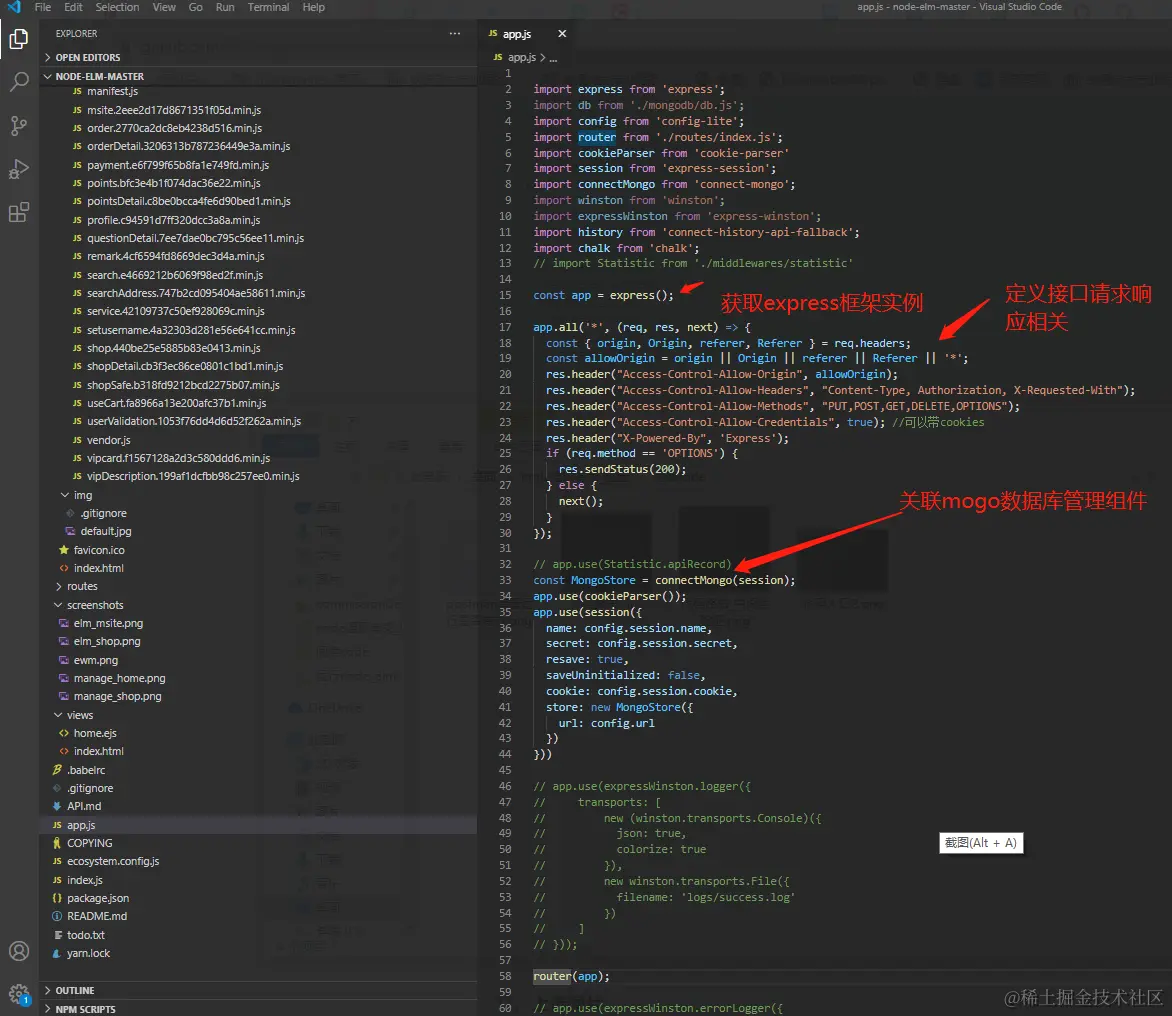The height and width of the screenshot is (1016, 1172).
Task: Expand the routes folder
Action: click(82, 586)
